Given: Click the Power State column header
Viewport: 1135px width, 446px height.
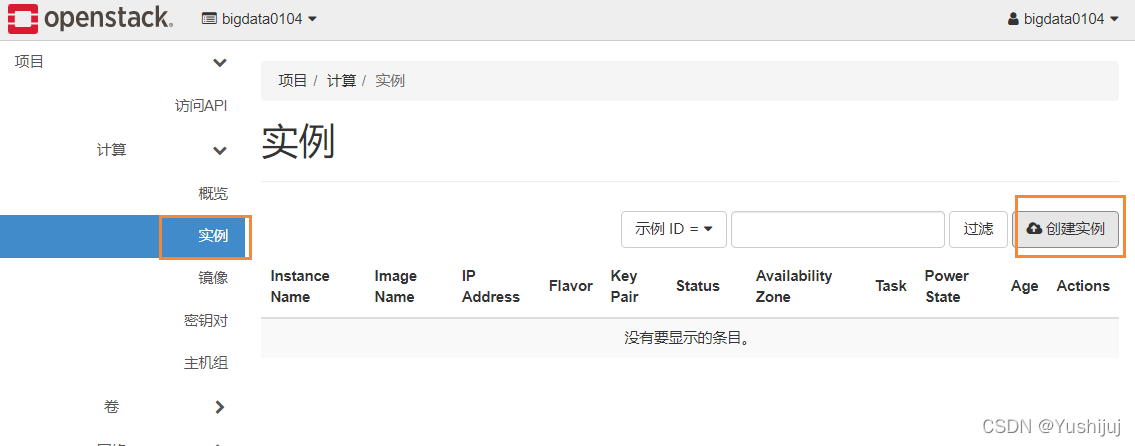Looking at the screenshot, I should [x=946, y=286].
